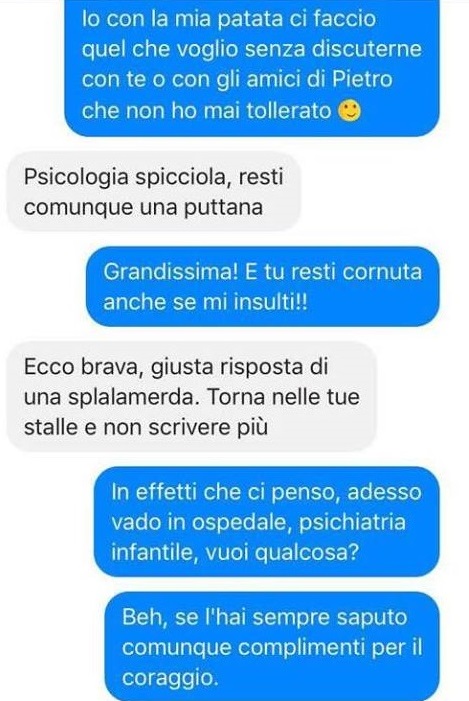Click the word 'coraggio.' in the bottom bubble
469x701 pixels.
coord(170,678)
